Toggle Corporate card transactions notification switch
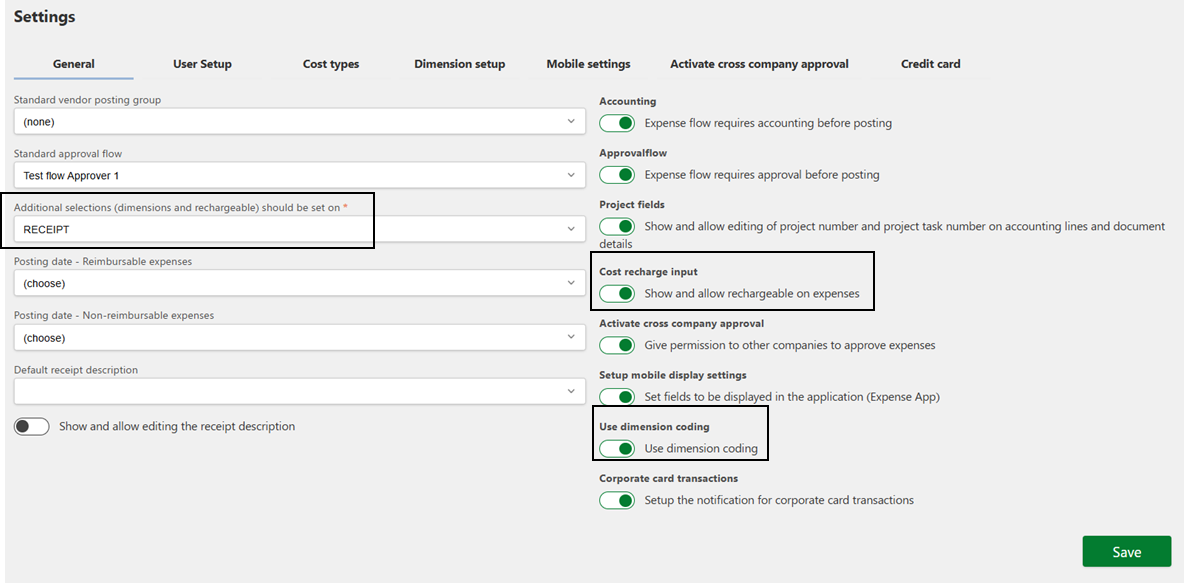The width and height of the screenshot is (1184, 583). [617, 499]
